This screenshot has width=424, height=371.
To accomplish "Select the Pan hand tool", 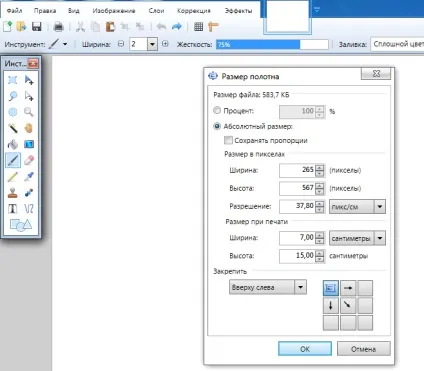I will point(29,128).
